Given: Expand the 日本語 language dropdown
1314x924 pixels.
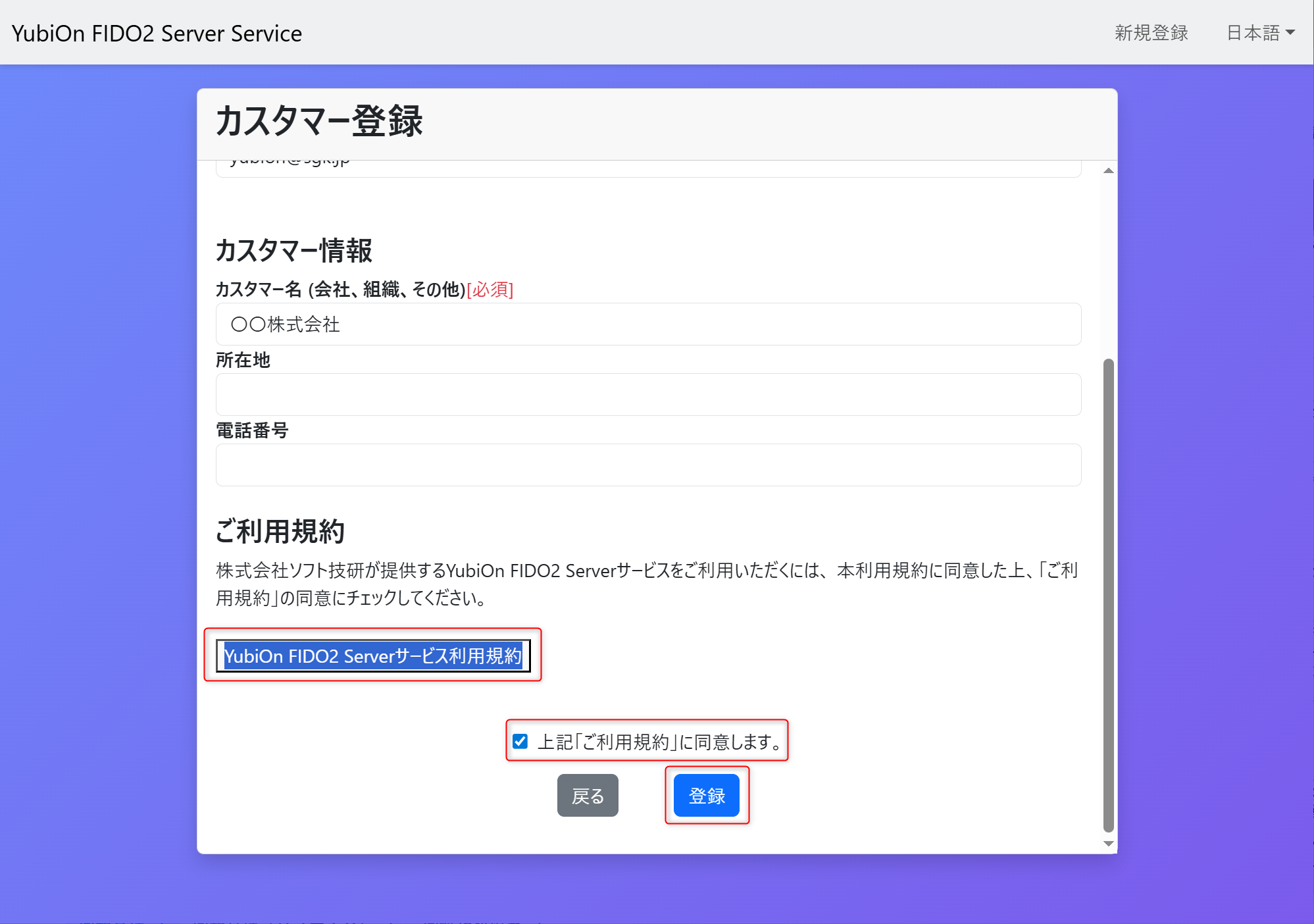Looking at the screenshot, I should click(1260, 33).
